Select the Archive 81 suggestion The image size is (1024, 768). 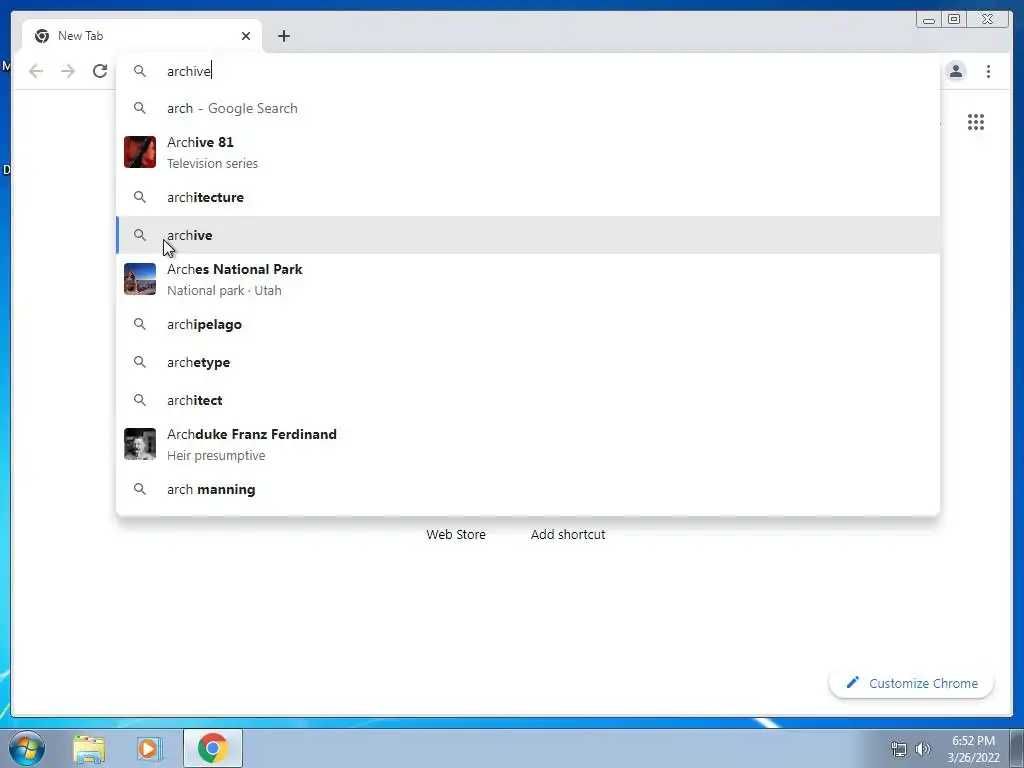coord(528,152)
